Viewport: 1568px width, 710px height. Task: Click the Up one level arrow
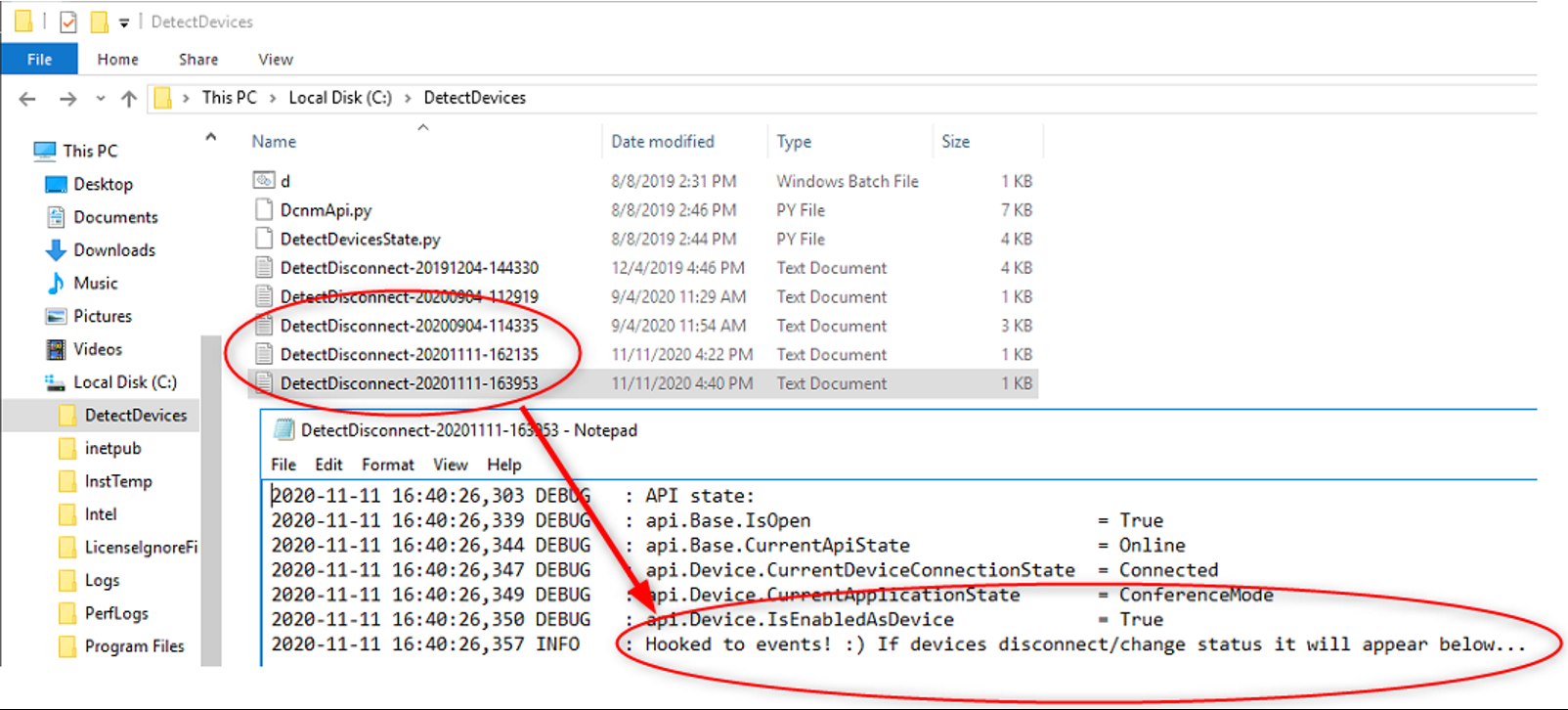pos(129,99)
